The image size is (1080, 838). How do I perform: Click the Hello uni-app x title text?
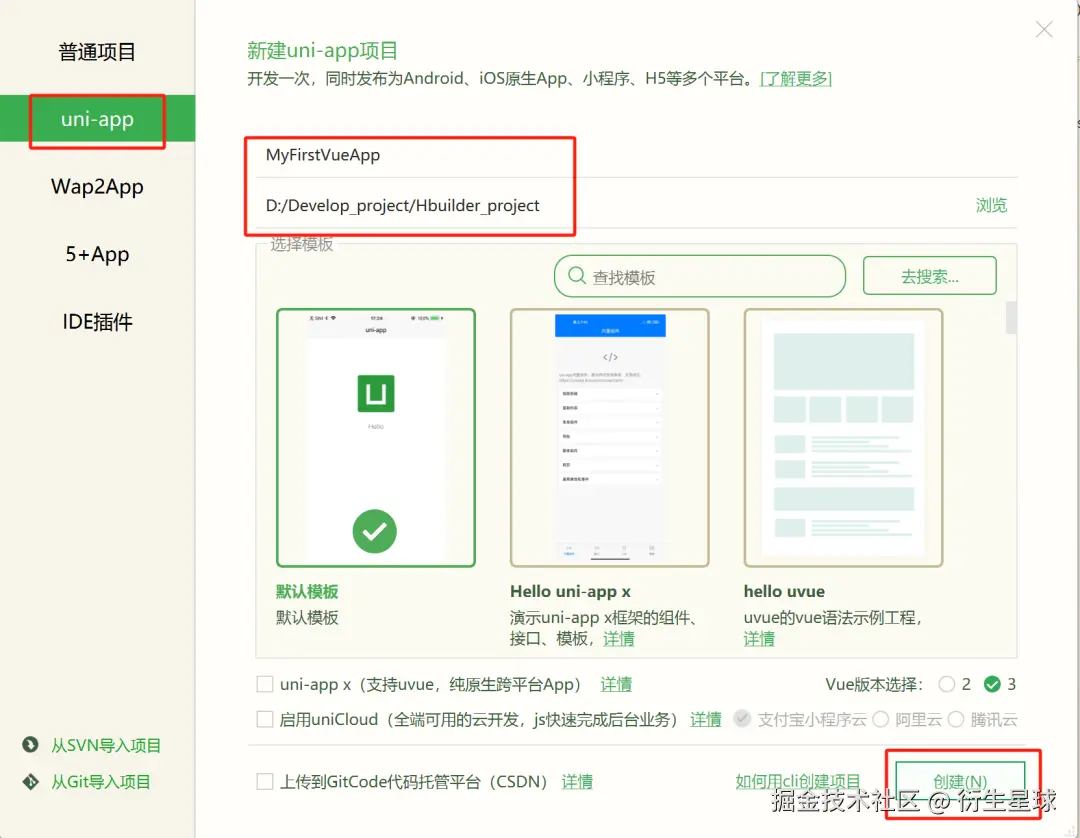pyautogui.click(x=570, y=591)
